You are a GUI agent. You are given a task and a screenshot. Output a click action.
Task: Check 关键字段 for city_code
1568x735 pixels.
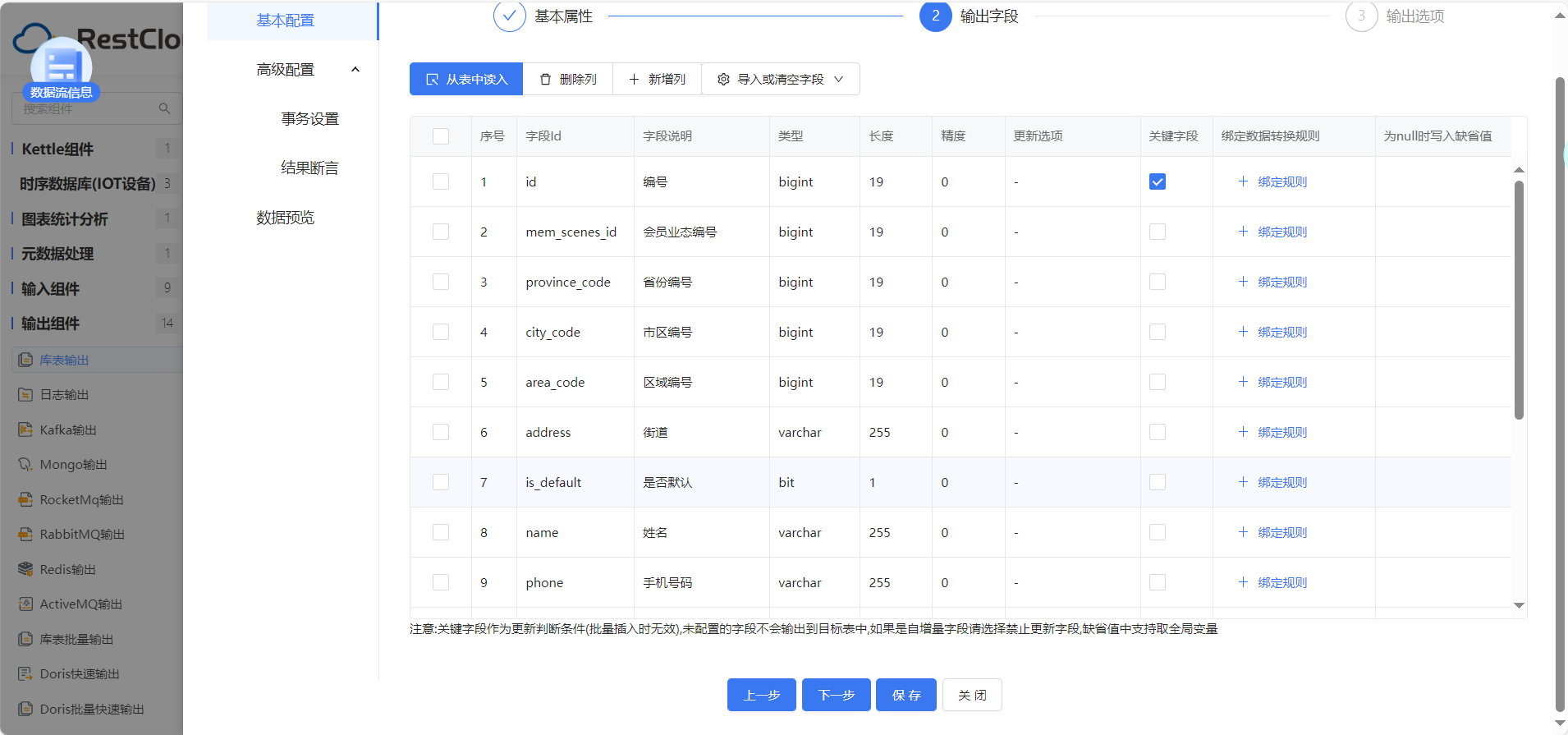pyautogui.click(x=1158, y=332)
